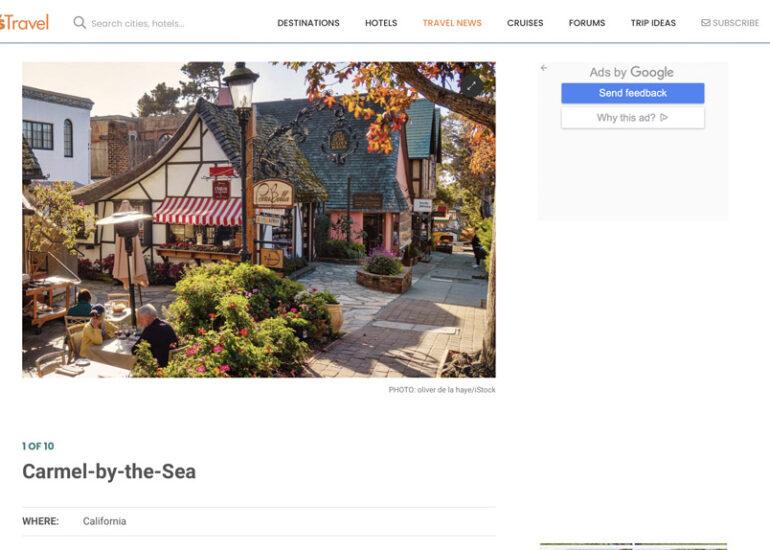Open the Cruises menu item
The width and height of the screenshot is (770, 550).
tap(525, 23)
